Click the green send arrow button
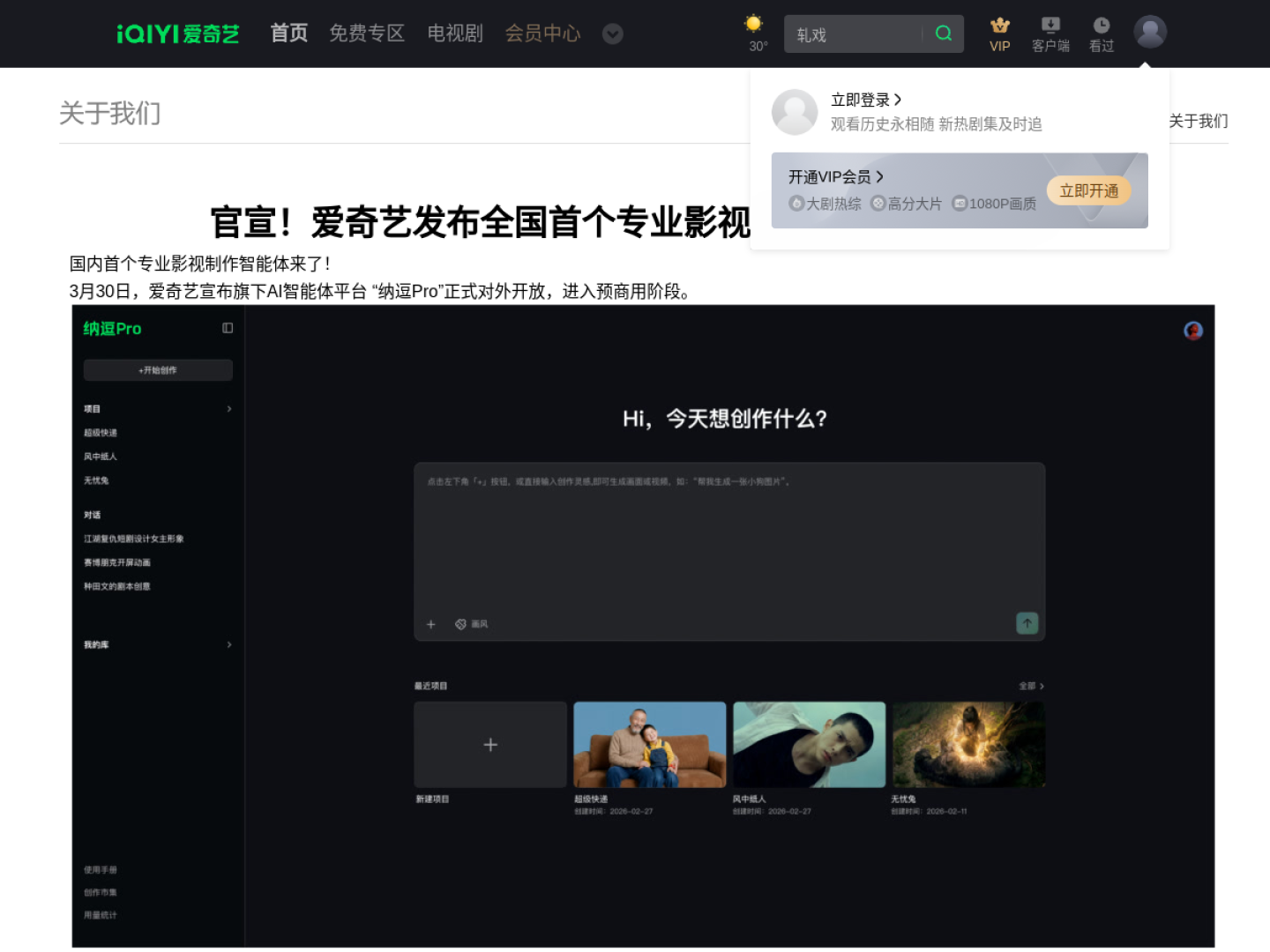The image size is (1270, 952). pyautogui.click(x=1027, y=623)
